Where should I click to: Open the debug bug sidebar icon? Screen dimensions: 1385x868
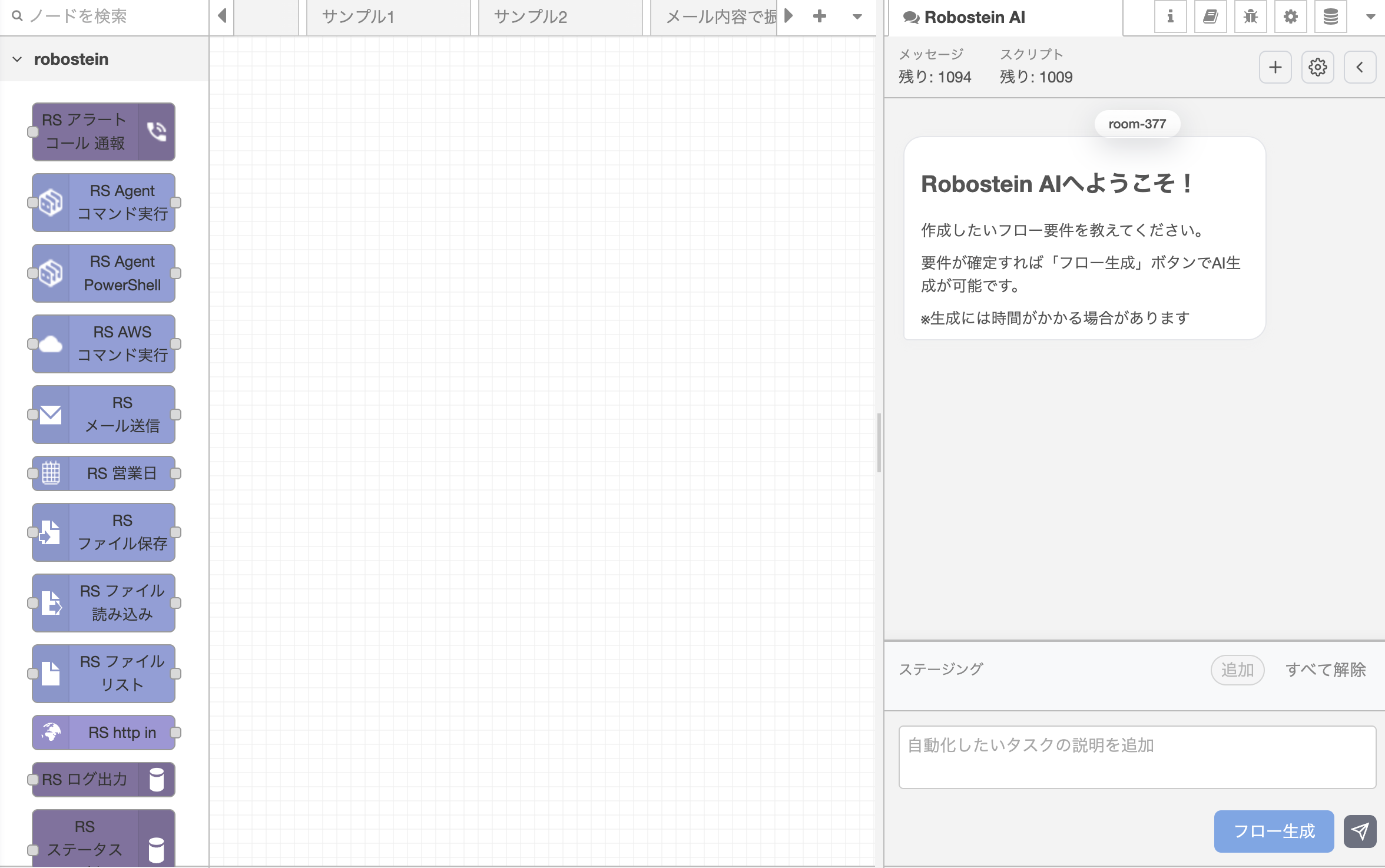point(1250,17)
